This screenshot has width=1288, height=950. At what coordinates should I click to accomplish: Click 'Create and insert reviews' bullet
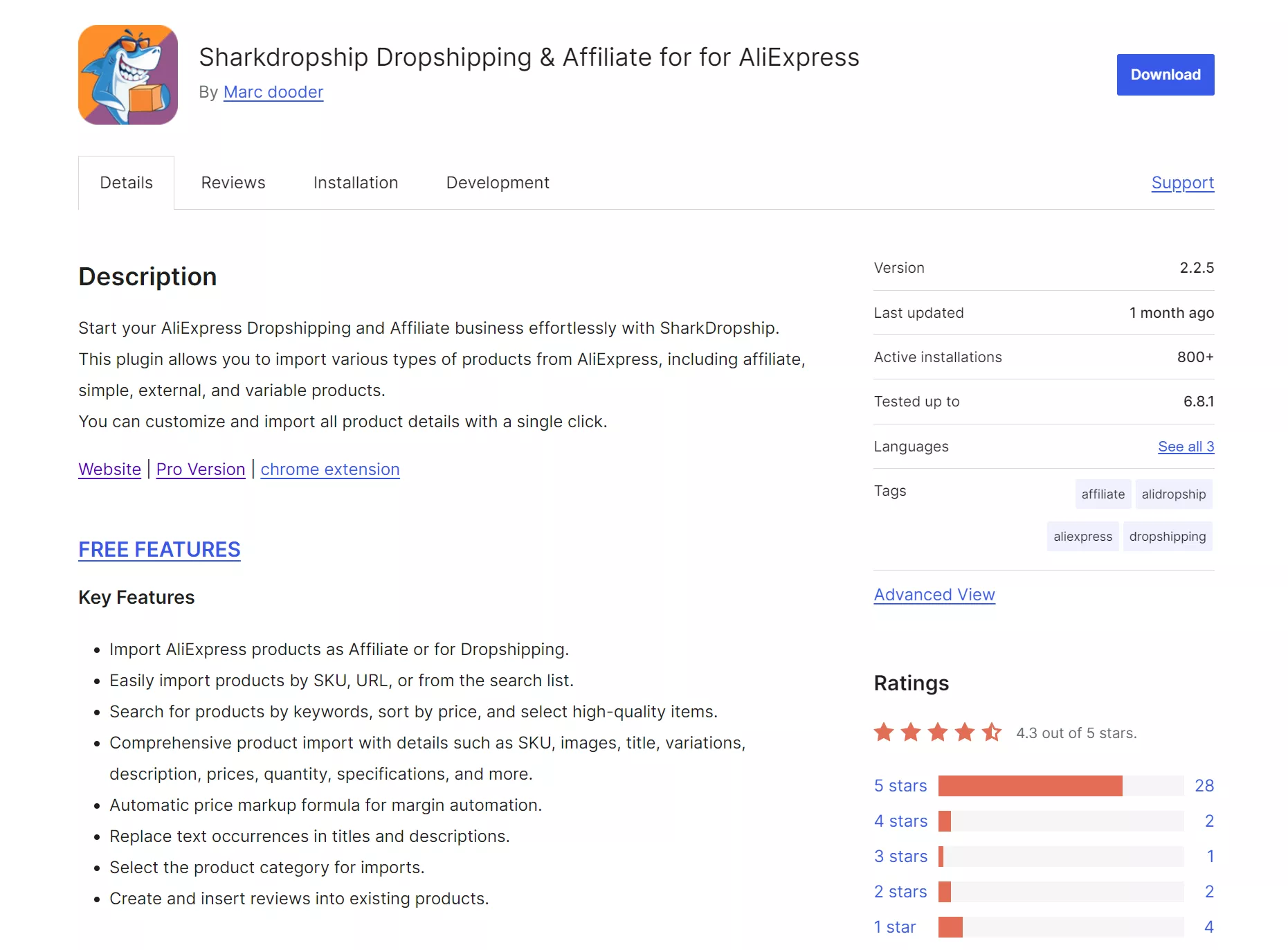coord(299,899)
